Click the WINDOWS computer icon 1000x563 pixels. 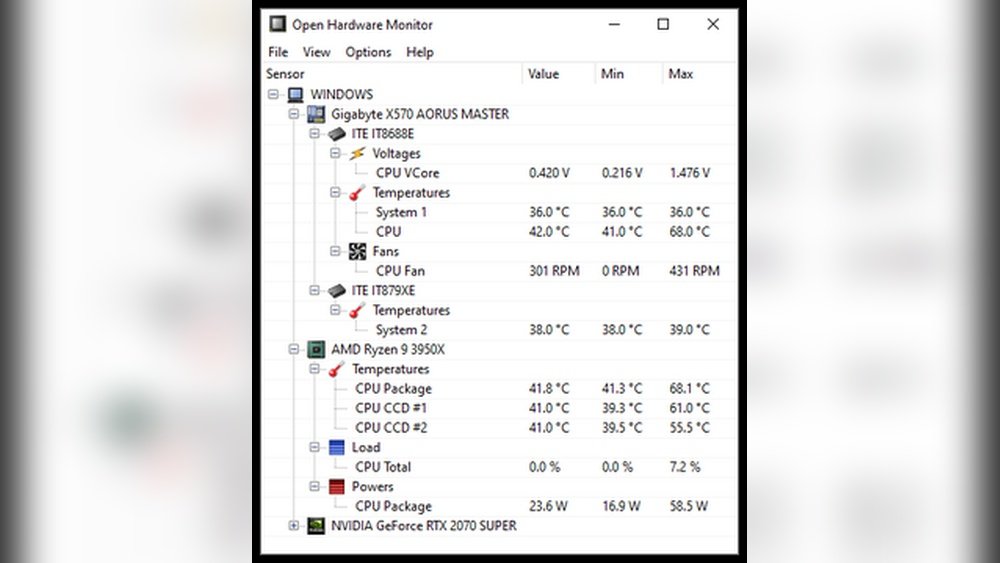click(x=295, y=94)
